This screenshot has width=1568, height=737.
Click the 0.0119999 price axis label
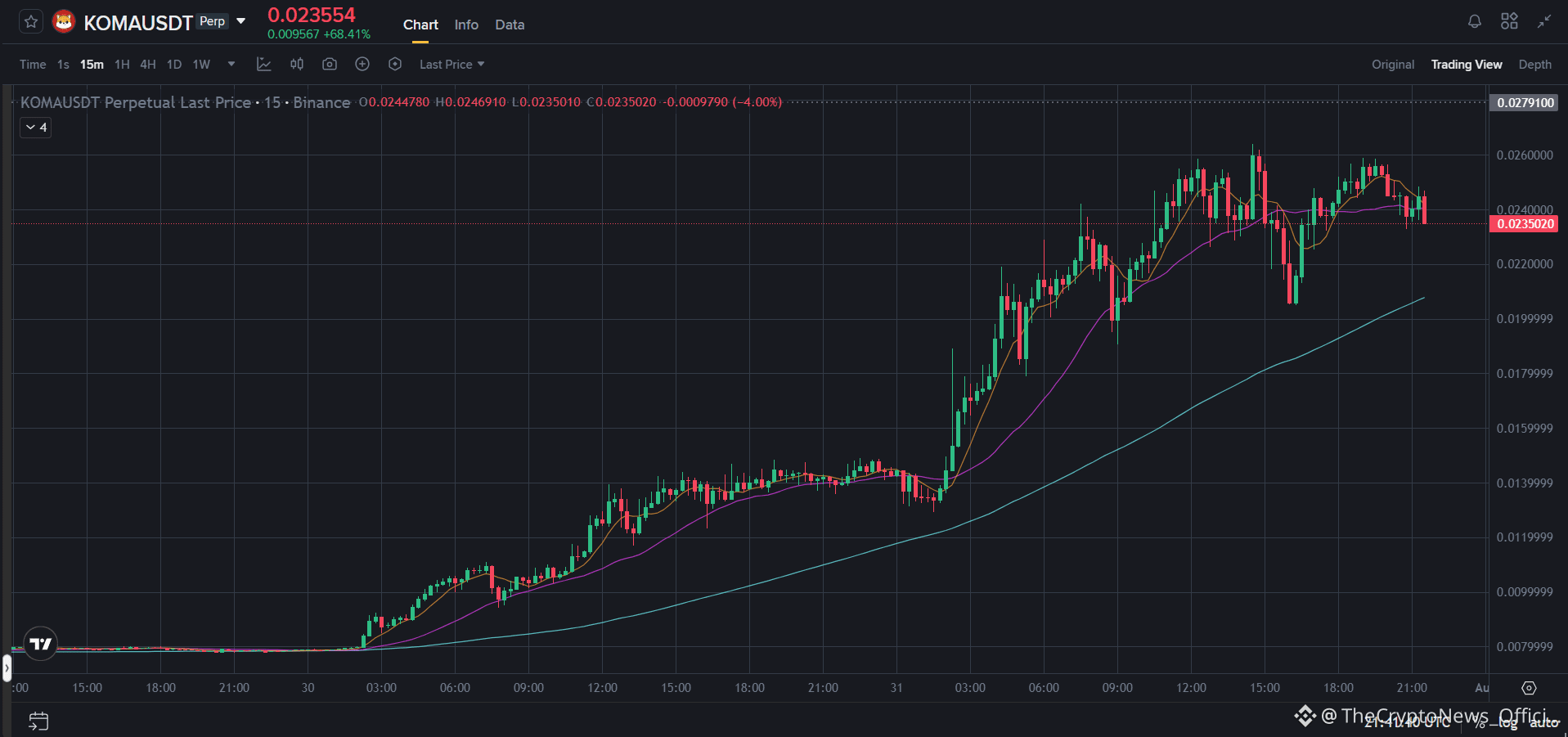[x=1525, y=537]
